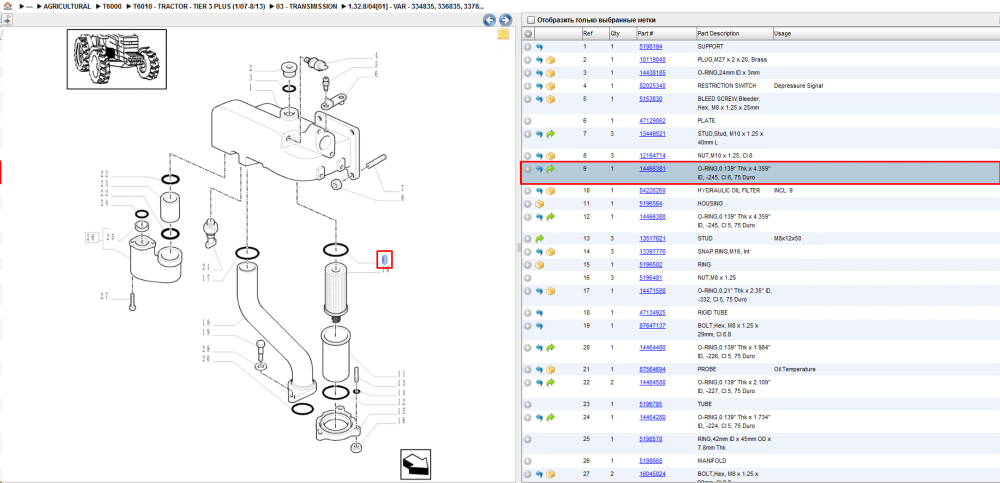Select 'HYDRAULIC OIL FILTER' description text
The width and height of the screenshot is (1000, 483).
(728, 191)
